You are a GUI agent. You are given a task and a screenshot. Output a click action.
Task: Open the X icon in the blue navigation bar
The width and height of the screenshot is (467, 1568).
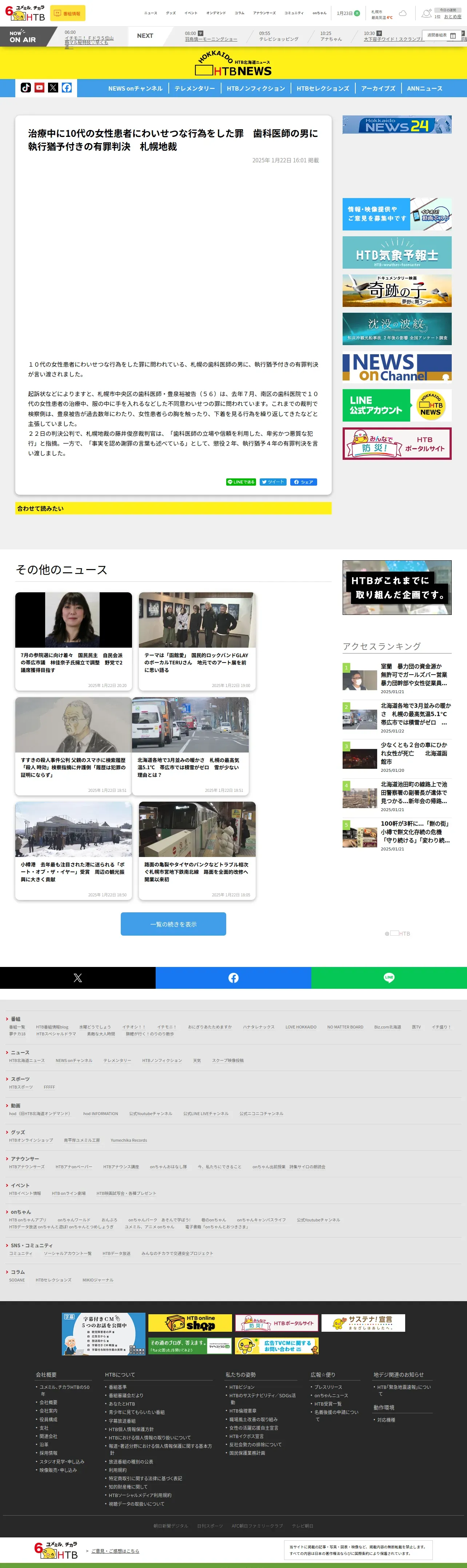click(x=53, y=88)
